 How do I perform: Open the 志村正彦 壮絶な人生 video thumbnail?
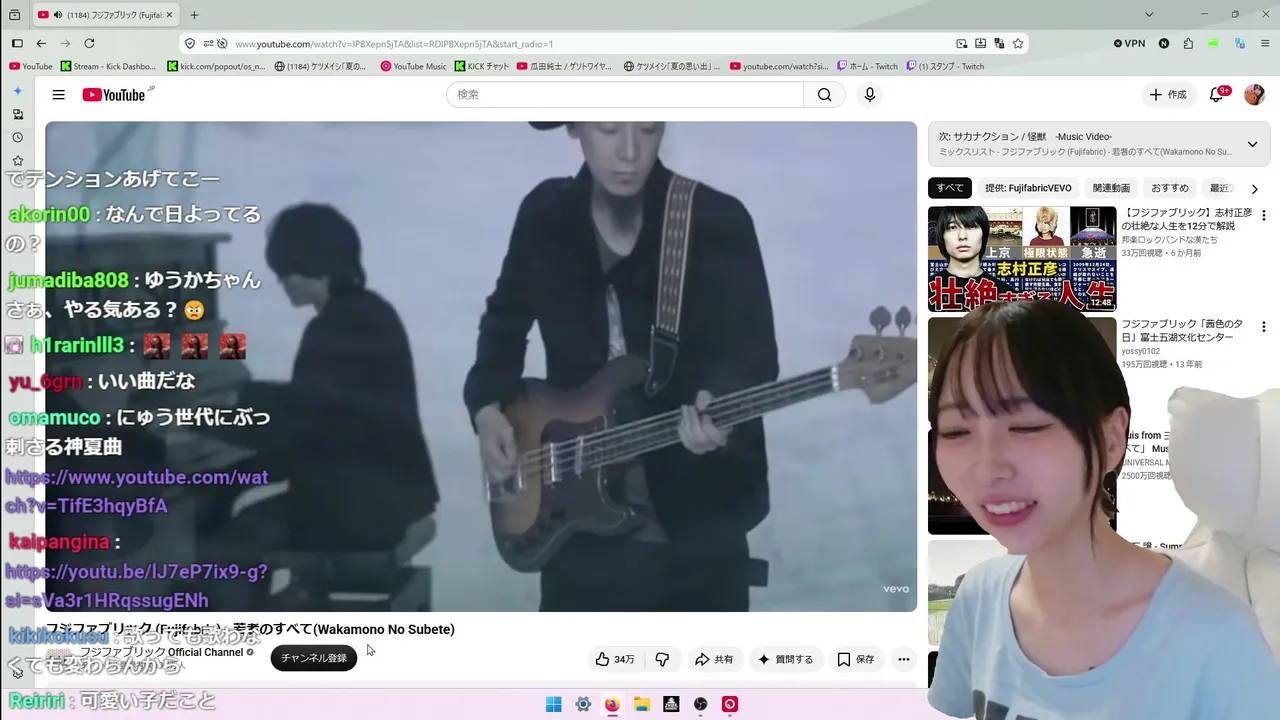pyautogui.click(x=1022, y=259)
